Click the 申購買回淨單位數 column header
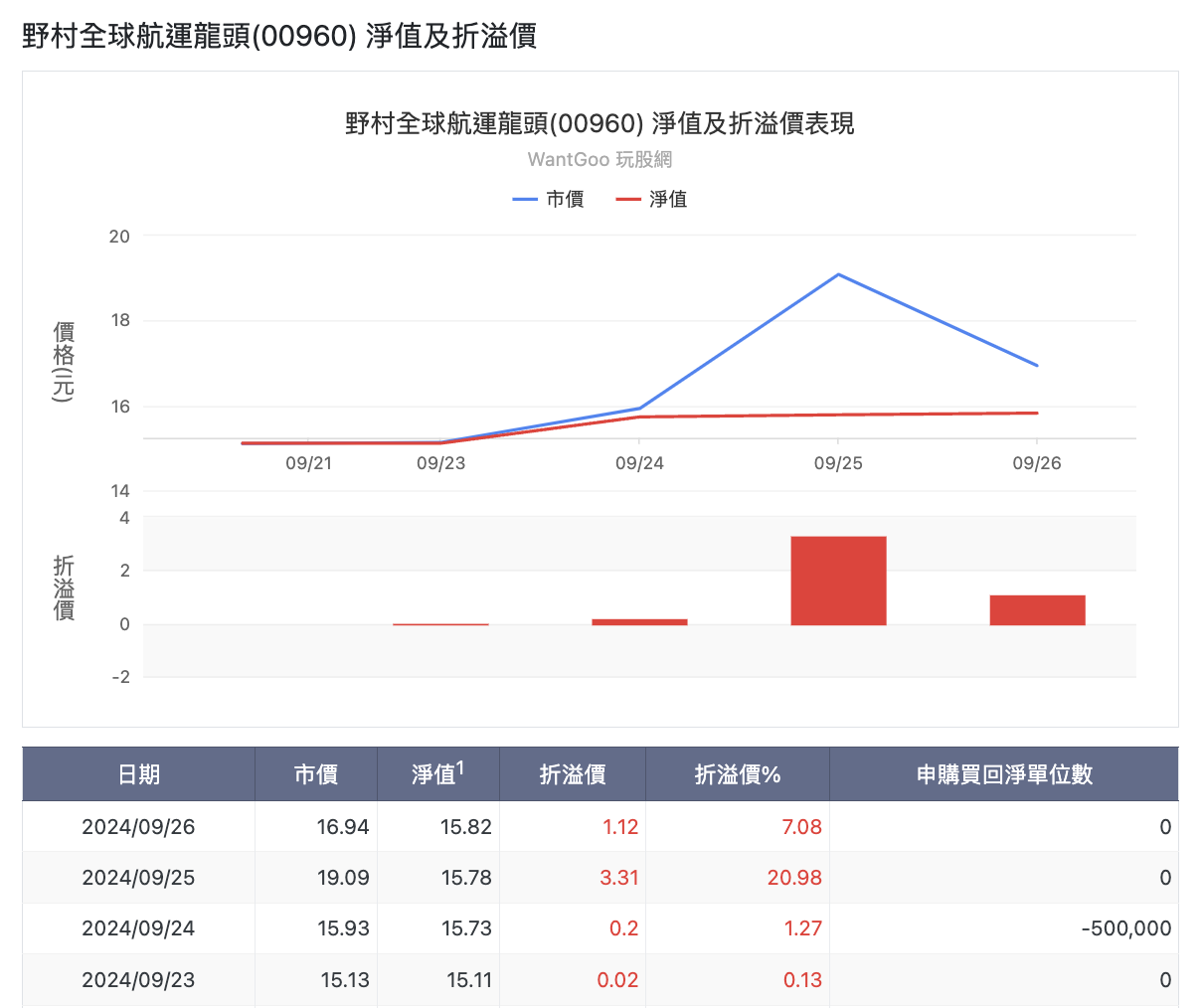 1004,774
